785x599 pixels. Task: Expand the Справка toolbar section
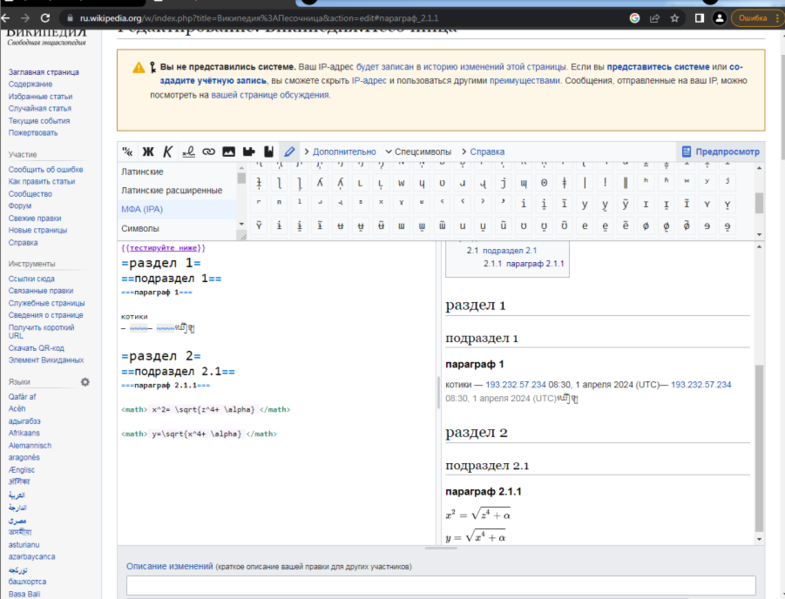pyautogui.click(x=483, y=152)
